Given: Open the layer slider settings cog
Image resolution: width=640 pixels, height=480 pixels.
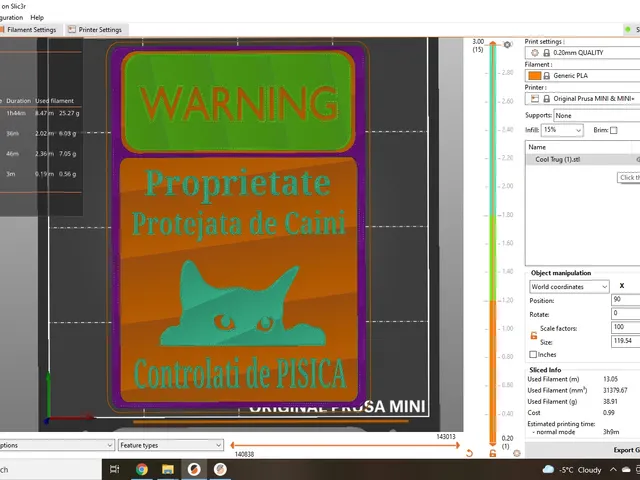Looking at the screenshot, I should pos(507,44).
